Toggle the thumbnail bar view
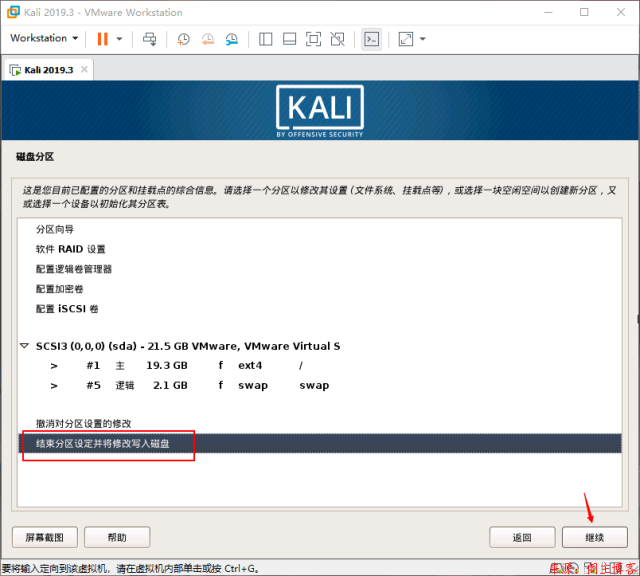640x576 pixels. [290, 39]
